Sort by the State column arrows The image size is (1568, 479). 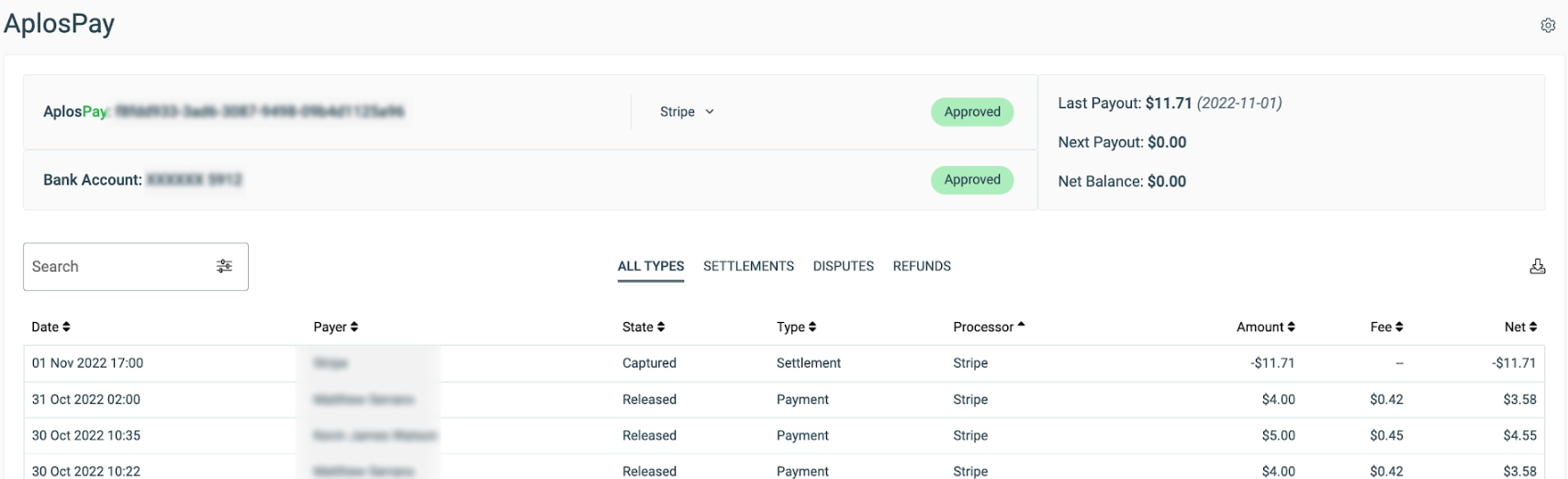(661, 327)
